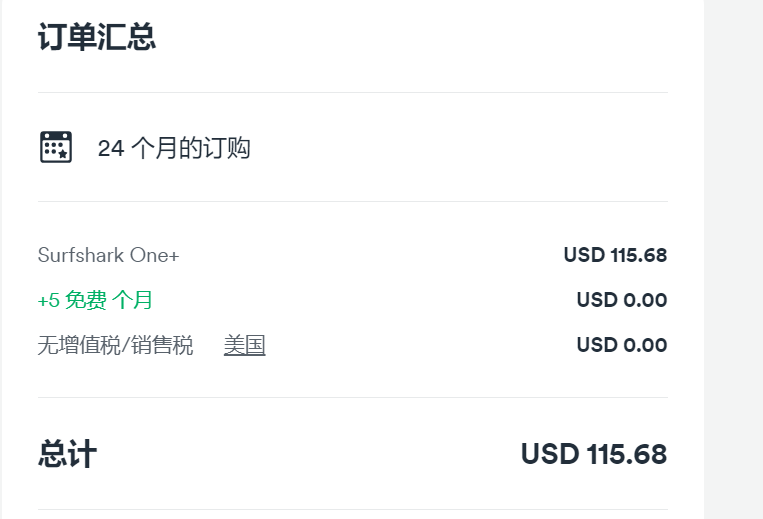Click the gray area right of the summary panel
This screenshot has width=763, height=519.
point(733,260)
